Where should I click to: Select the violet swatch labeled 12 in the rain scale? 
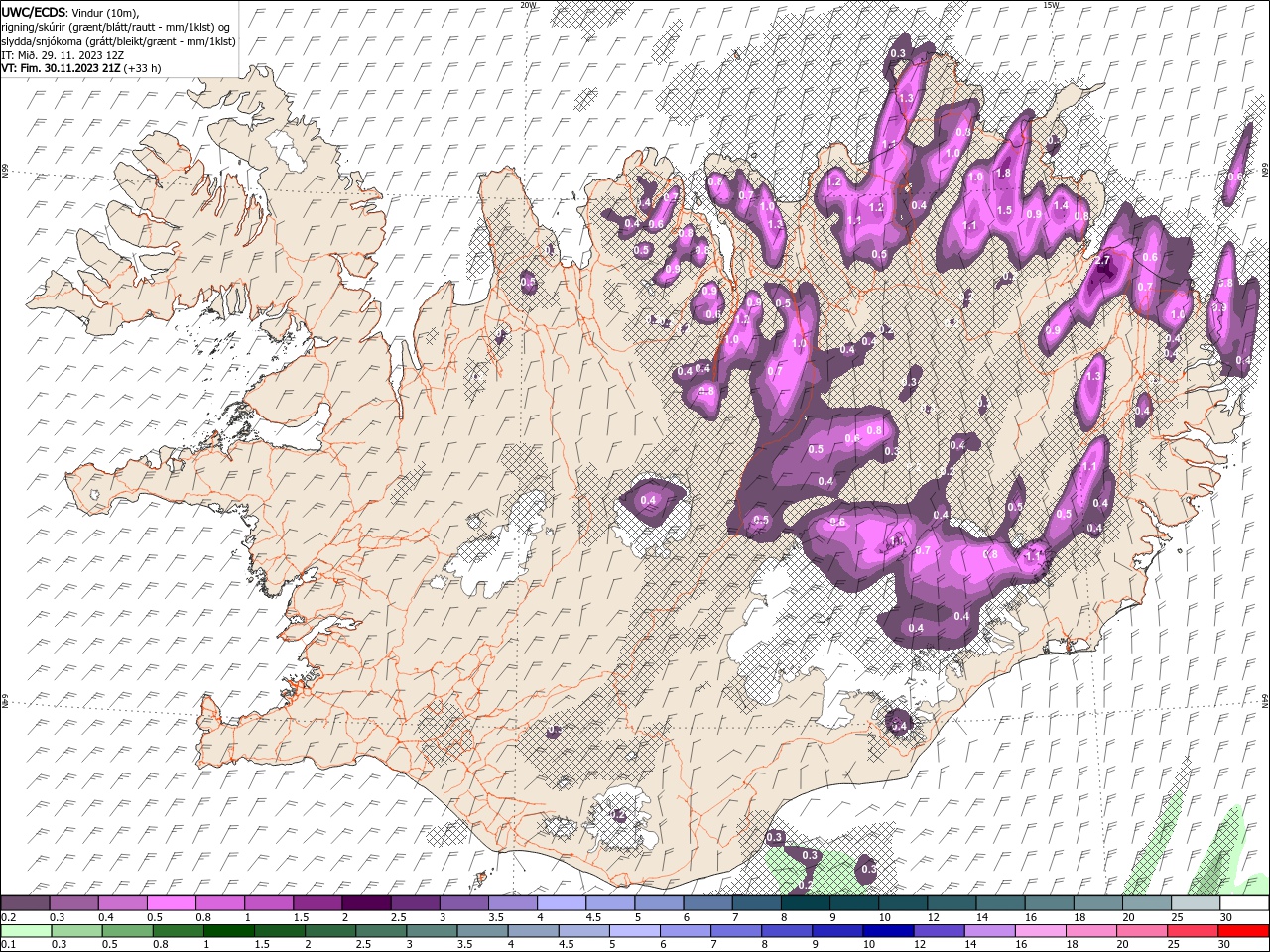(939, 931)
